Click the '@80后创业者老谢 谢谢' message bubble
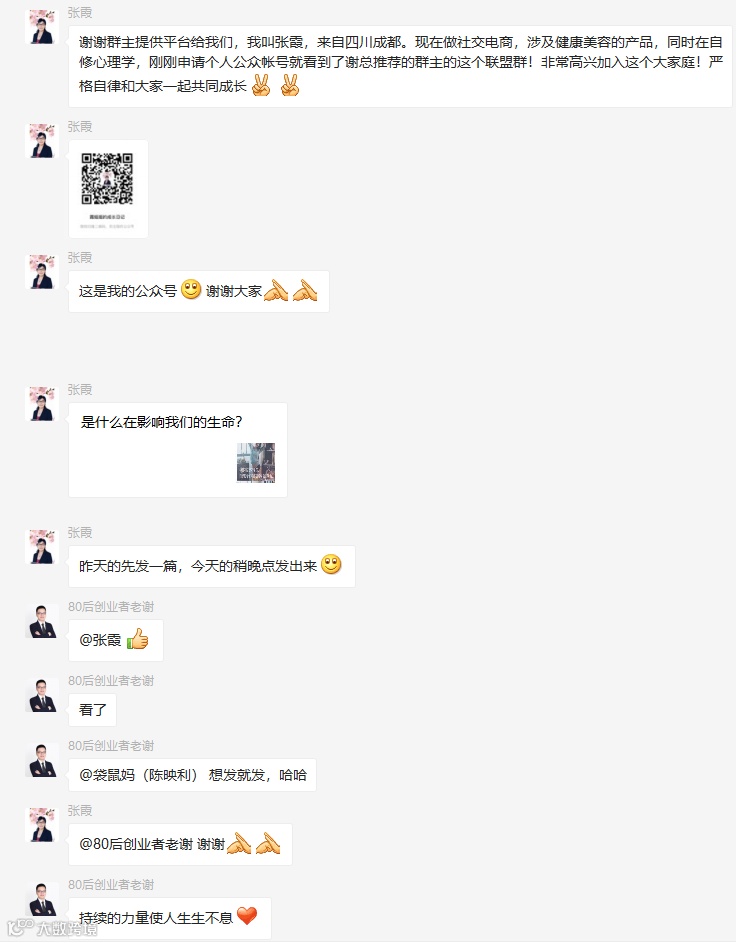The height and width of the screenshot is (943, 736). click(180, 844)
